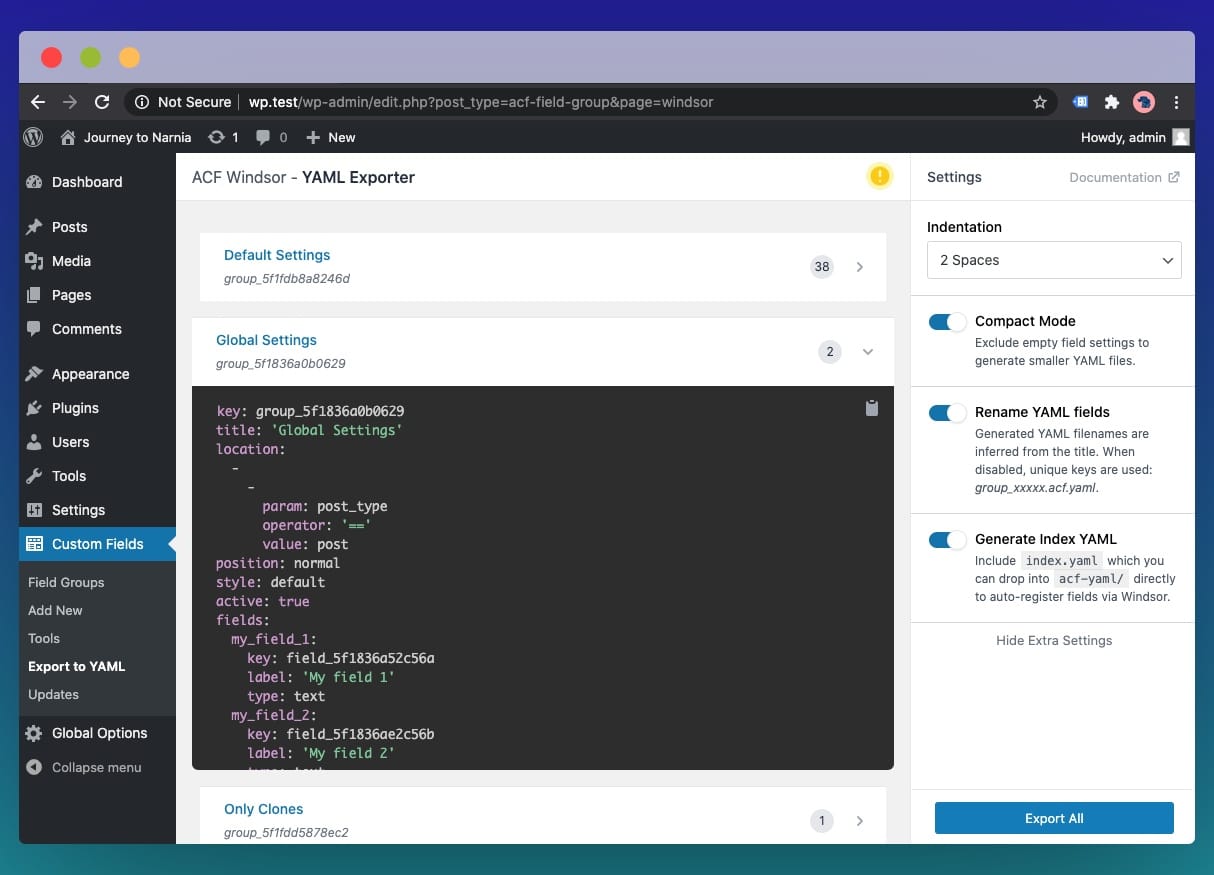Open the browser extensions puzzle icon
The image size is (1214, 875).
tap(1111, 102)
